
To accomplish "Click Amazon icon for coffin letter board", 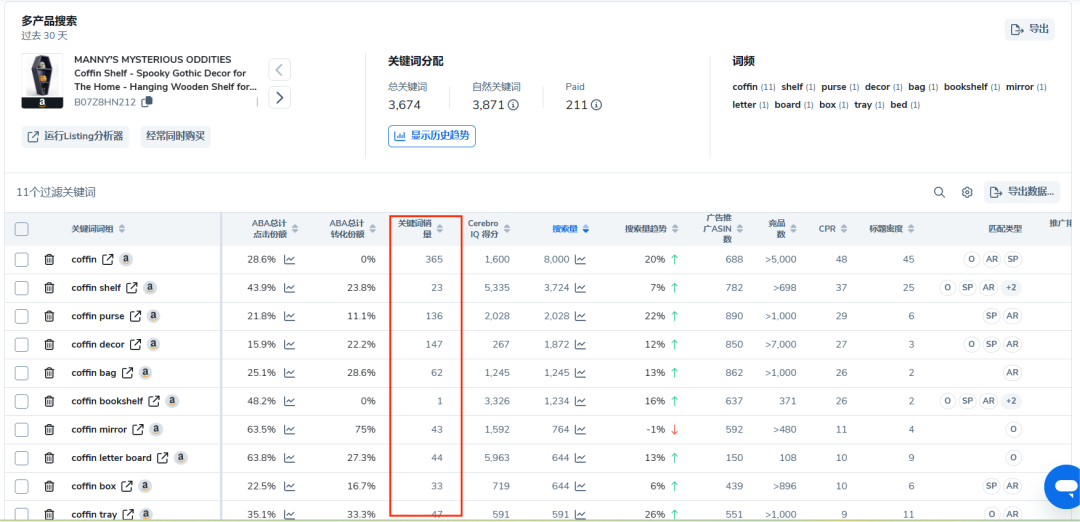I will pos(180,457).
